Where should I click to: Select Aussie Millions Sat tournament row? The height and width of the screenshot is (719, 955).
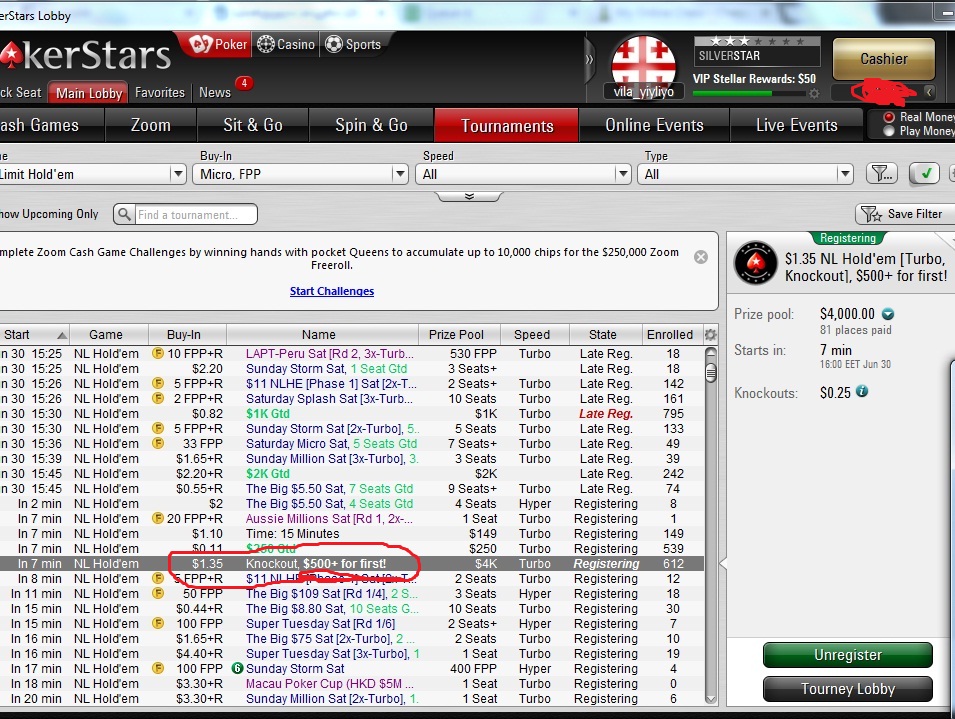(351, 519)
